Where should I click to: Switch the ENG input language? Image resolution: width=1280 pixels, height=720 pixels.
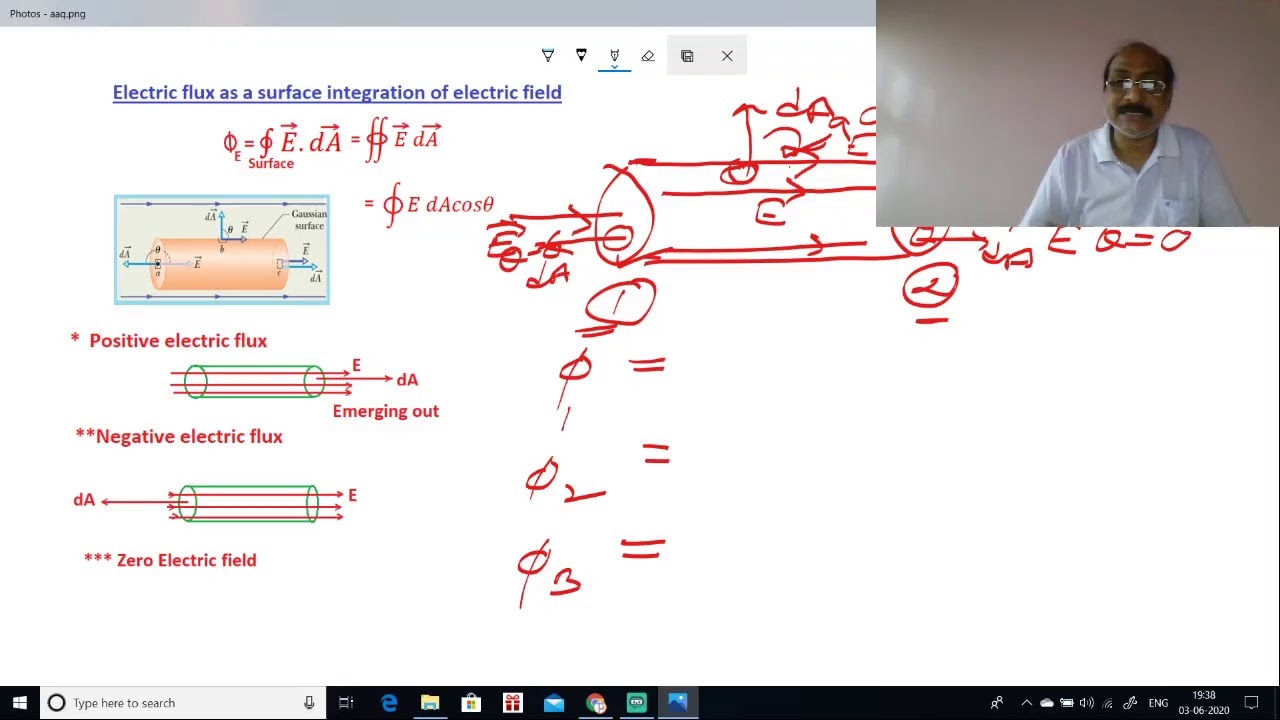pyautogui.click(x=1158, y=703)
